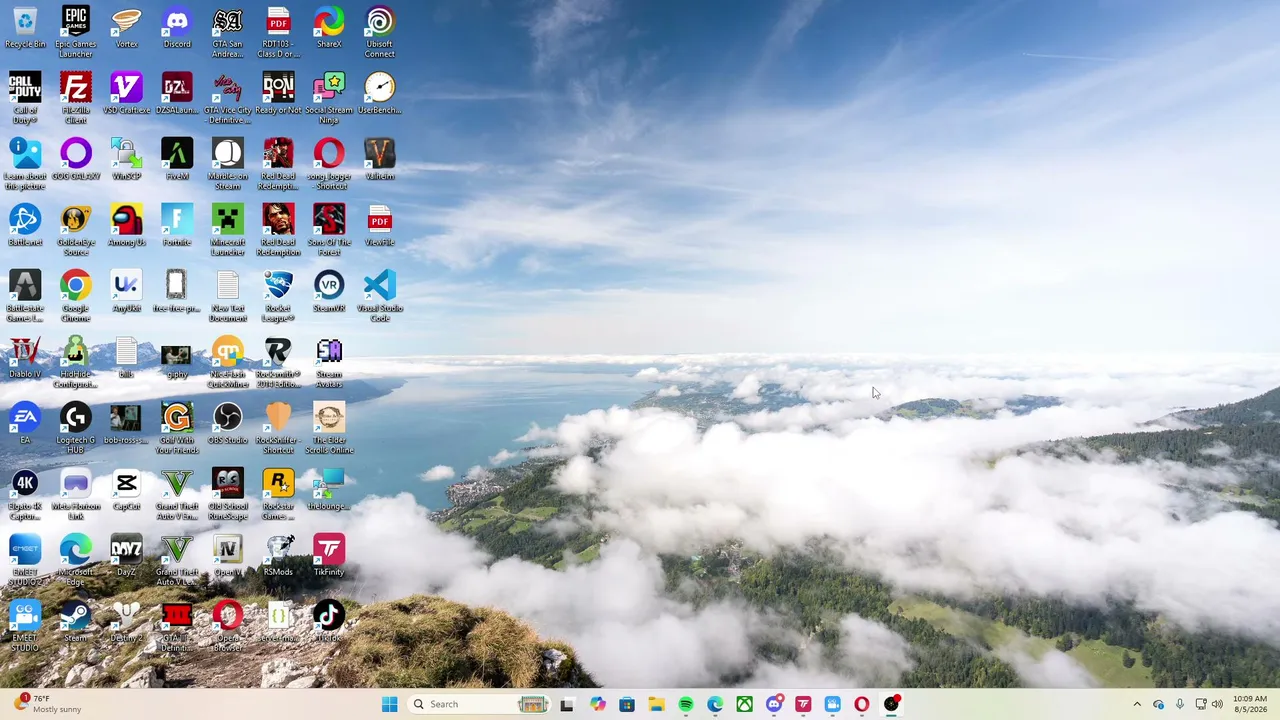Select GTA Vice City Definitive desktop icon

(228, 98)
